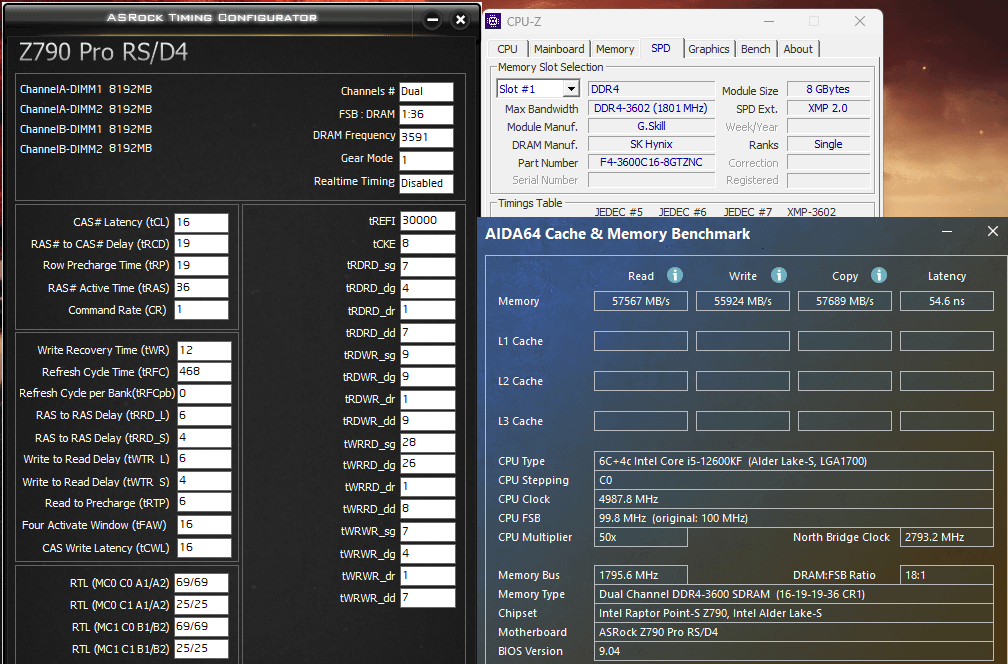Image resolution: width=1008 pixels, height=664 pixels.
Task: Click the CPU Multiplier 50x field
Action: click(641, 537)
